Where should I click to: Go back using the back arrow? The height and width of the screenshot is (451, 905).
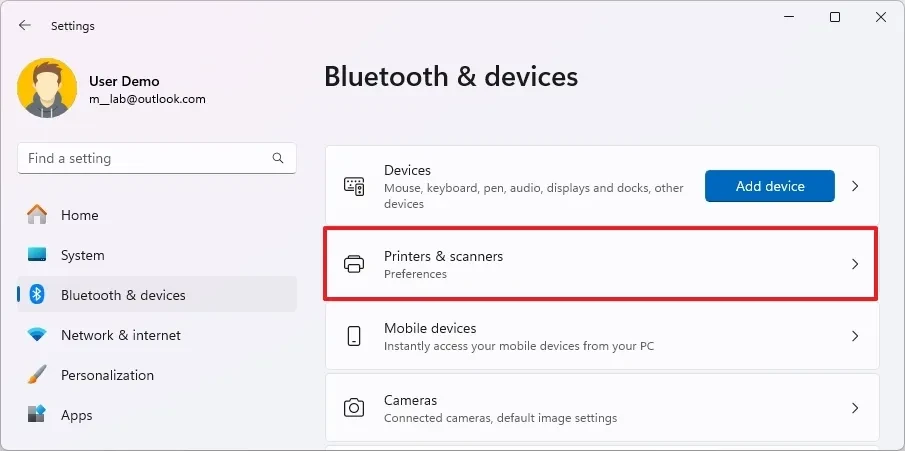pos(25,26)
